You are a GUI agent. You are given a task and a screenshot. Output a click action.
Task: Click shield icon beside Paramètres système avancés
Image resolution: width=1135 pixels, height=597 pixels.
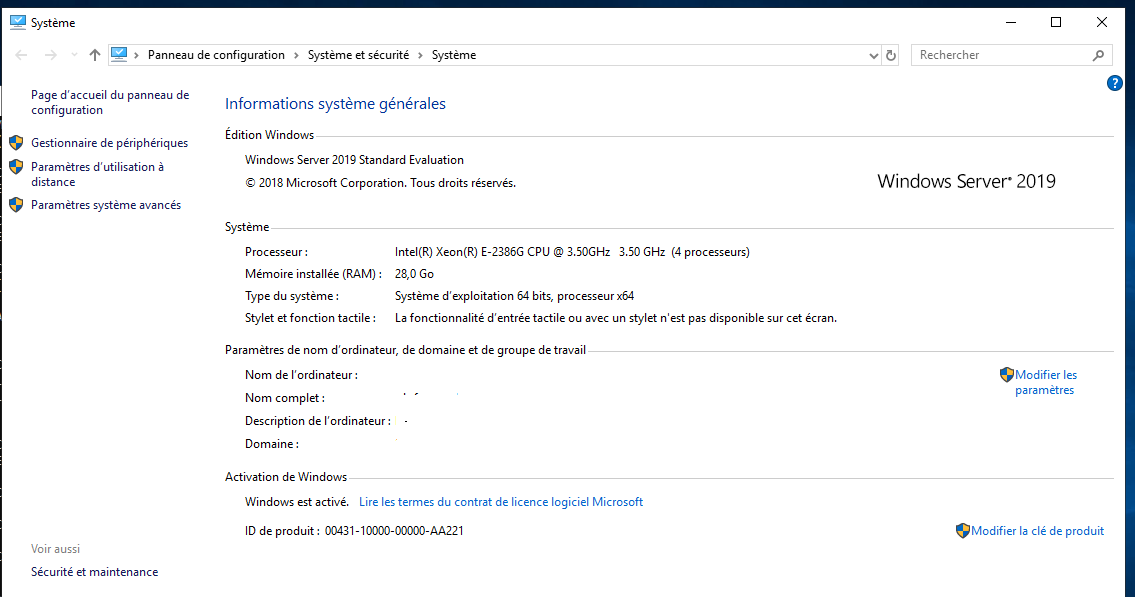tap(16, 205)
